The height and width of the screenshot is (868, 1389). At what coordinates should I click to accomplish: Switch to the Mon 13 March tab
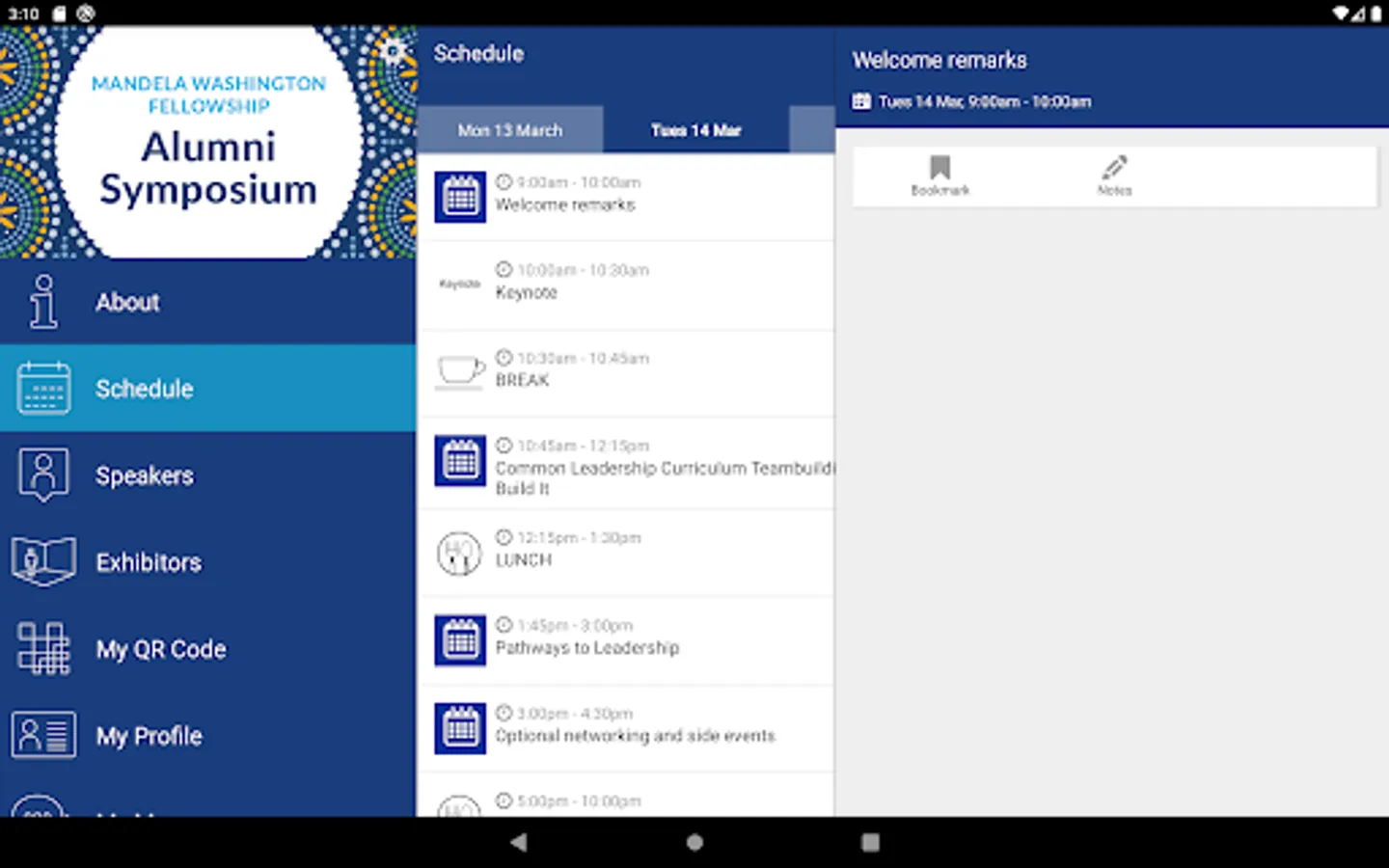(x=510, y=130)
